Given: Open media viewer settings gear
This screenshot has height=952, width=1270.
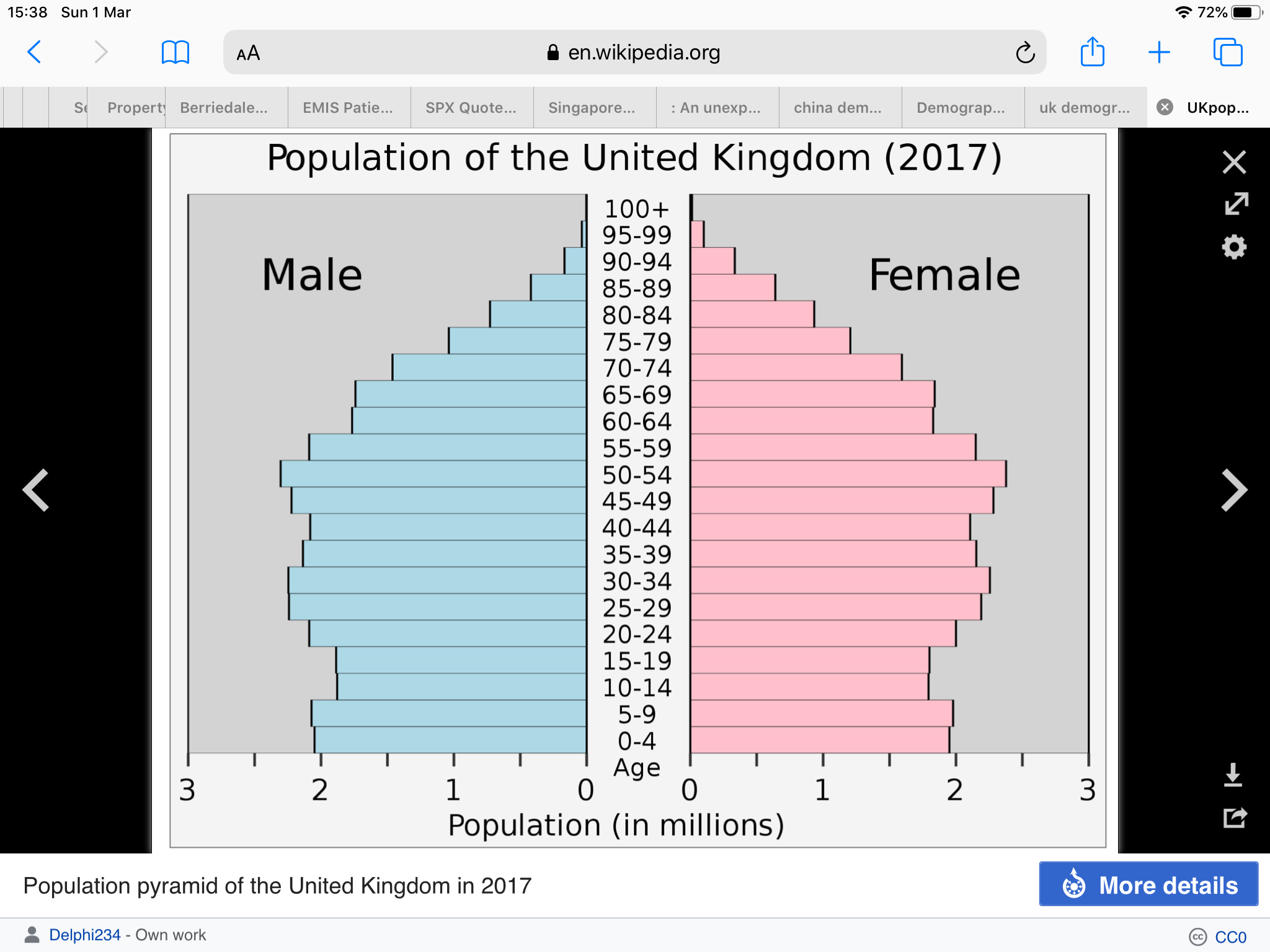Looking at the screenshot, I should point(1234,247).
